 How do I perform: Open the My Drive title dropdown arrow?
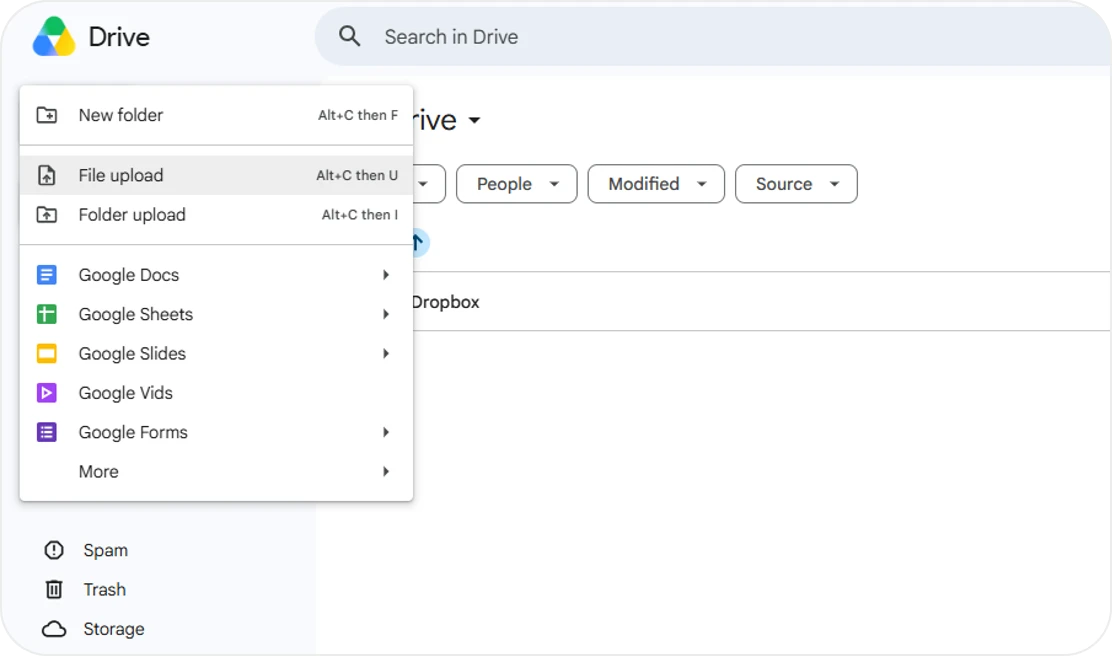[x=474, y=121]
